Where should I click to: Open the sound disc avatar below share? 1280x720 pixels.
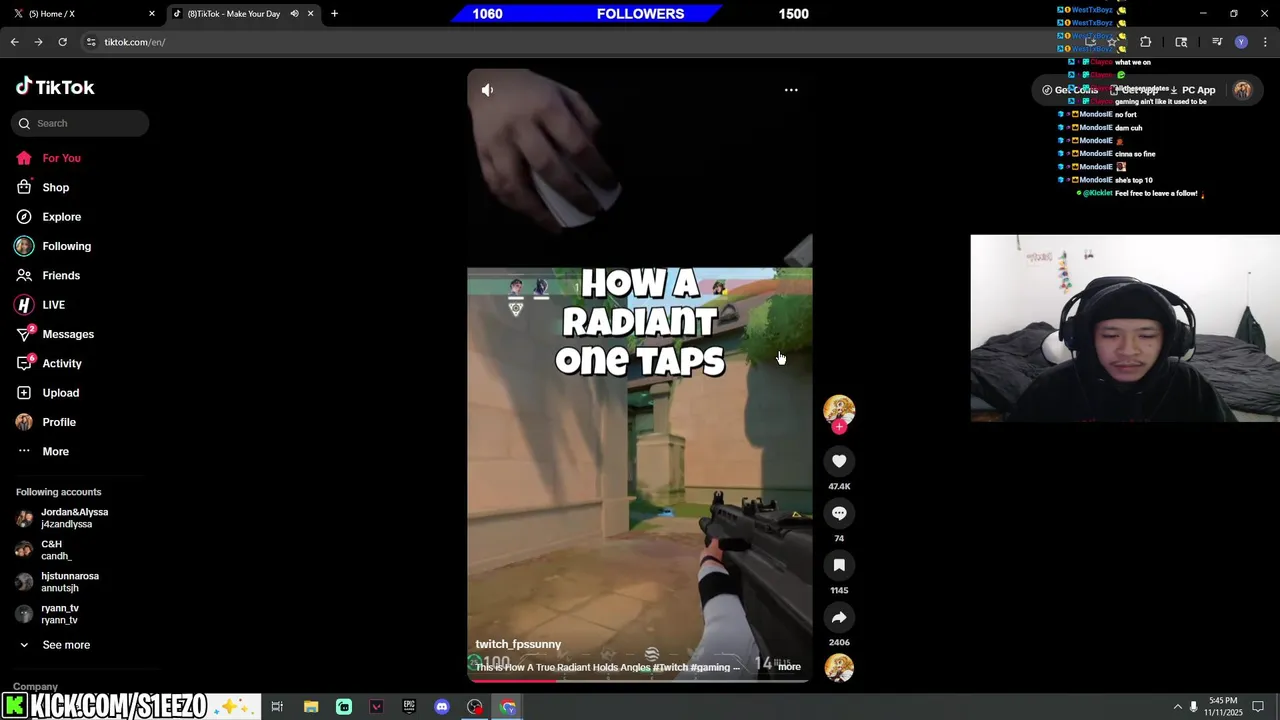coord(839,668)
